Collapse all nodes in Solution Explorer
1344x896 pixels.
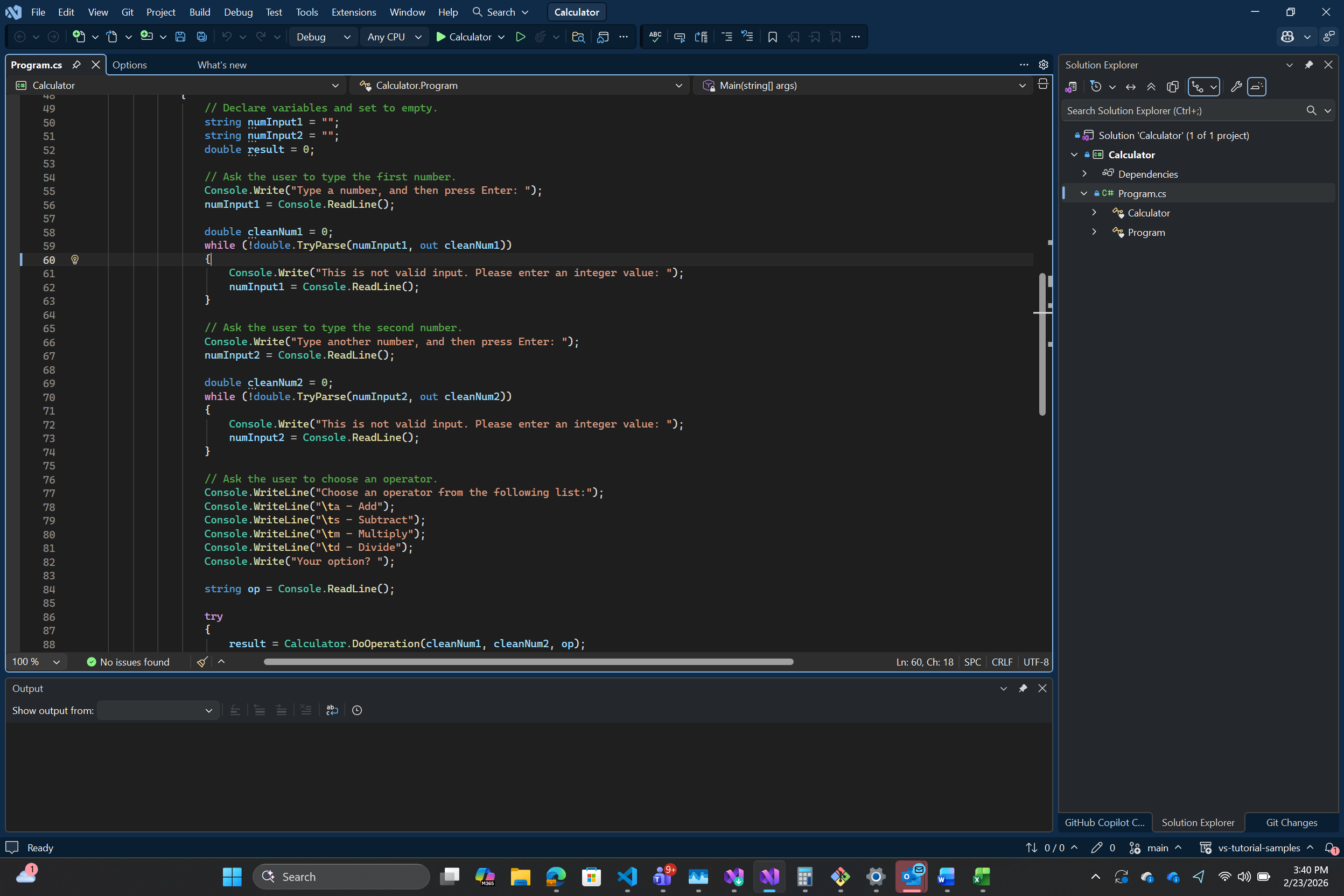click(x=1151, y=86)
